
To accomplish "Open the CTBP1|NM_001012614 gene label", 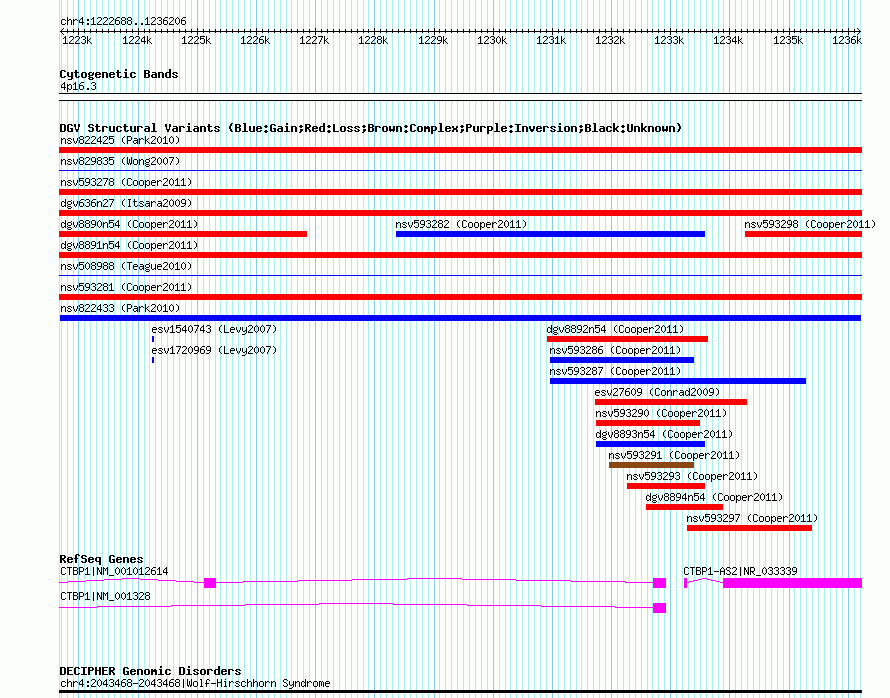I will (x=114, y=571).
